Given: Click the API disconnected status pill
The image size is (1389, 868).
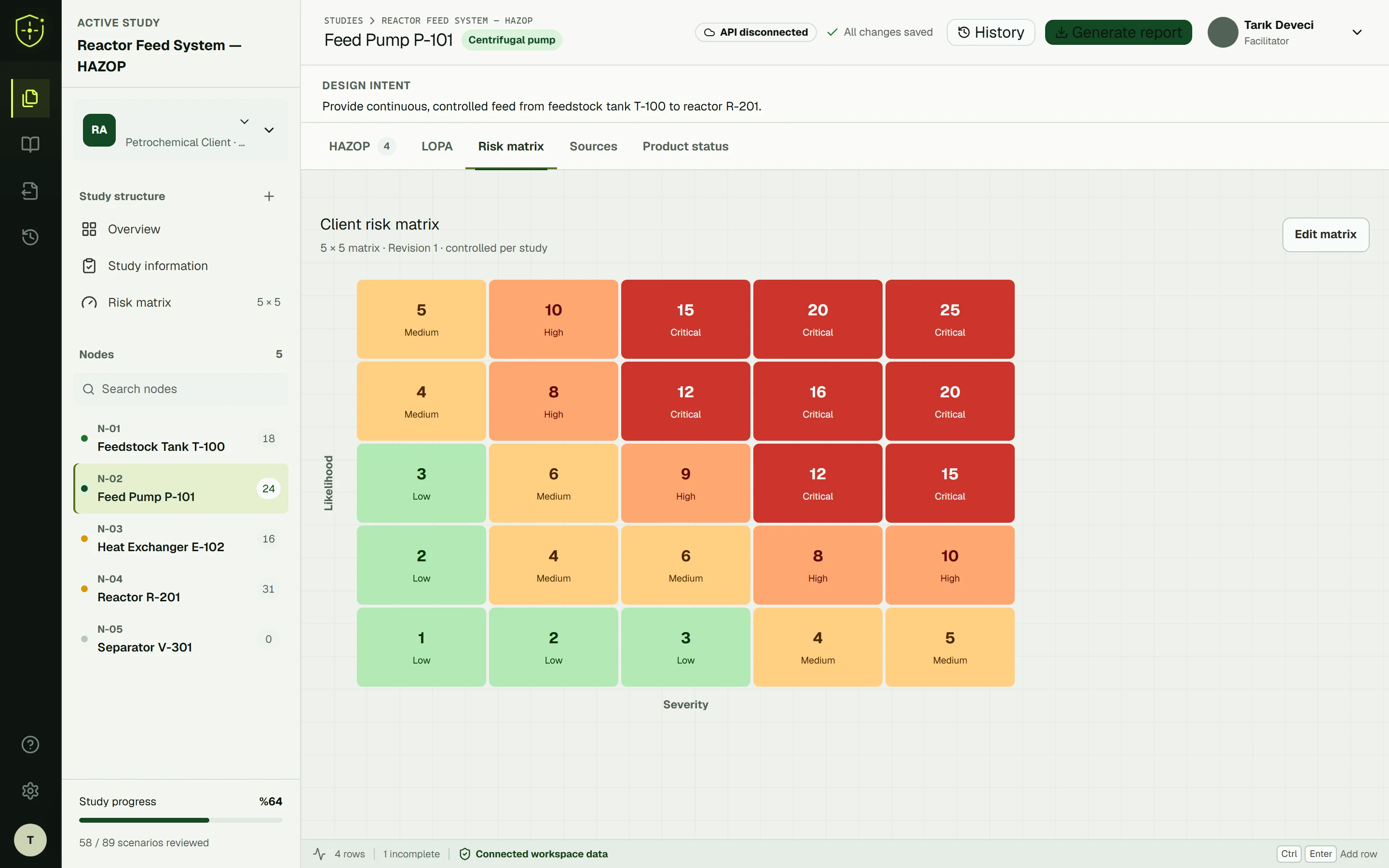Looking at the screenshot, I should tap(755, 32).
